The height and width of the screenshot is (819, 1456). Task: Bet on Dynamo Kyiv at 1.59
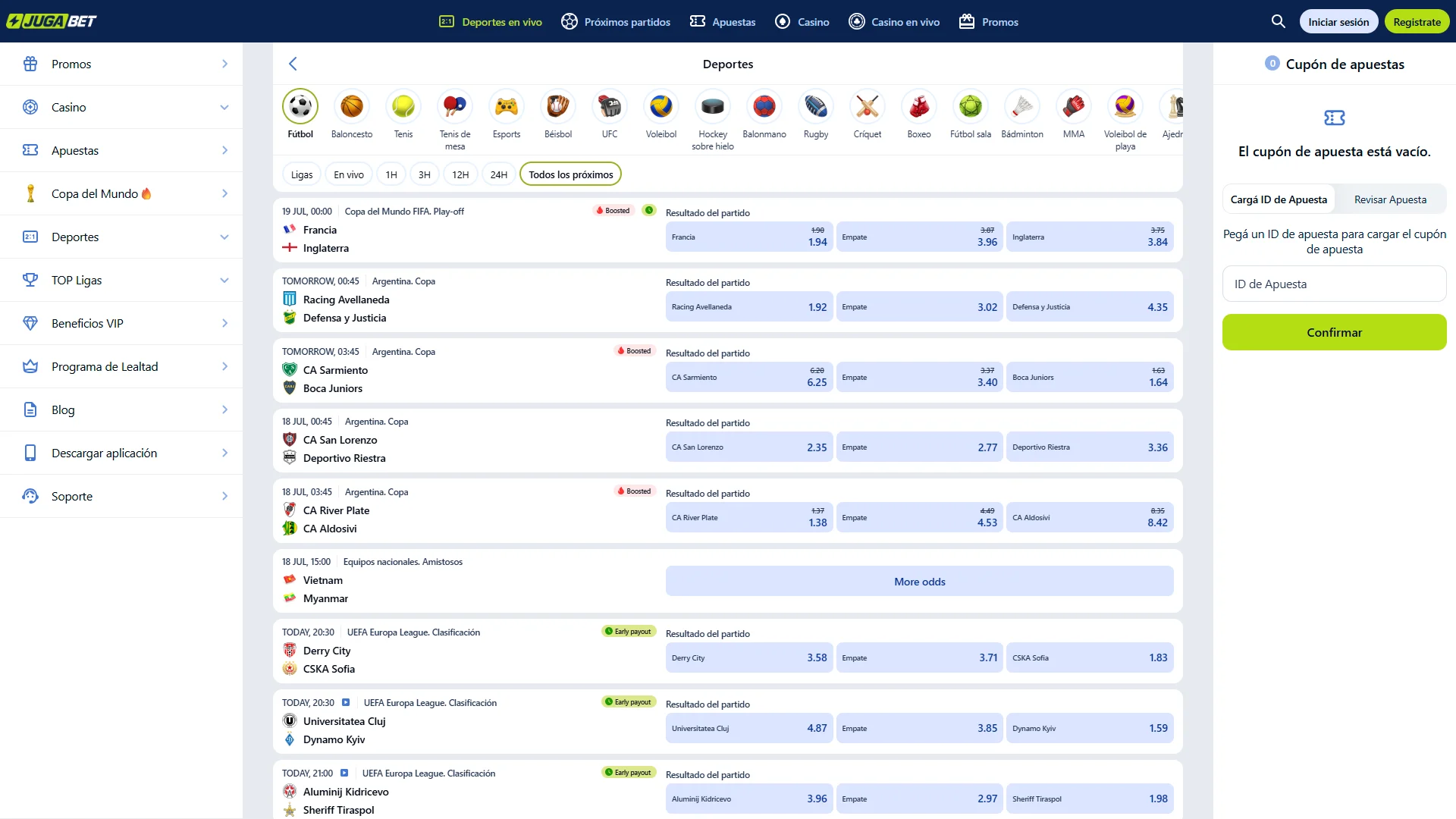tap(1090, 728)
